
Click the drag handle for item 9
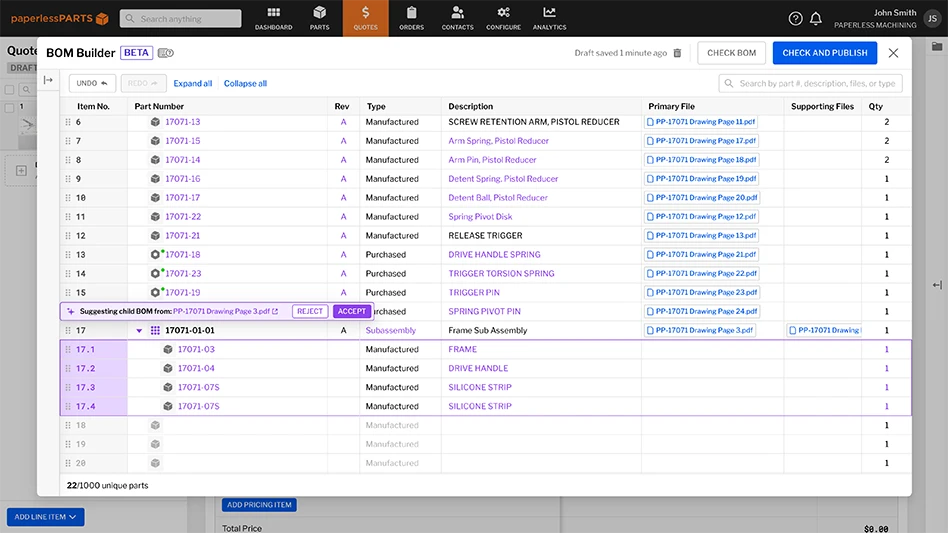[x=68, y=179]
